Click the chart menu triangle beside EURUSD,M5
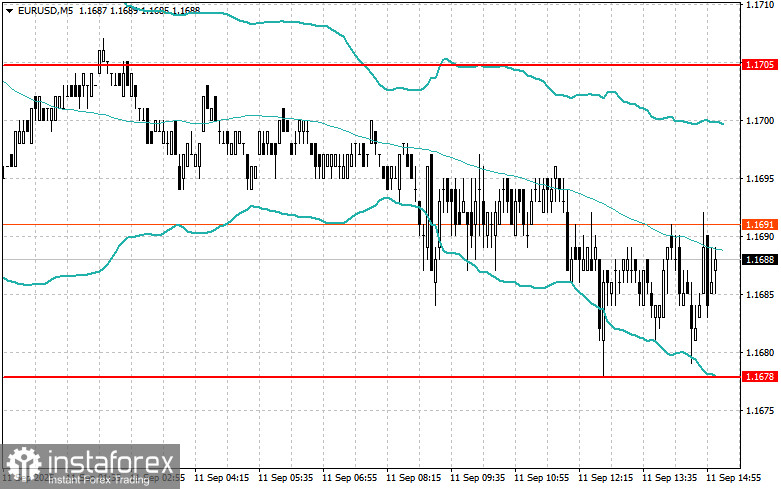Screen dimensions: 781x489 pyautogui.click(x=9, y=10)
